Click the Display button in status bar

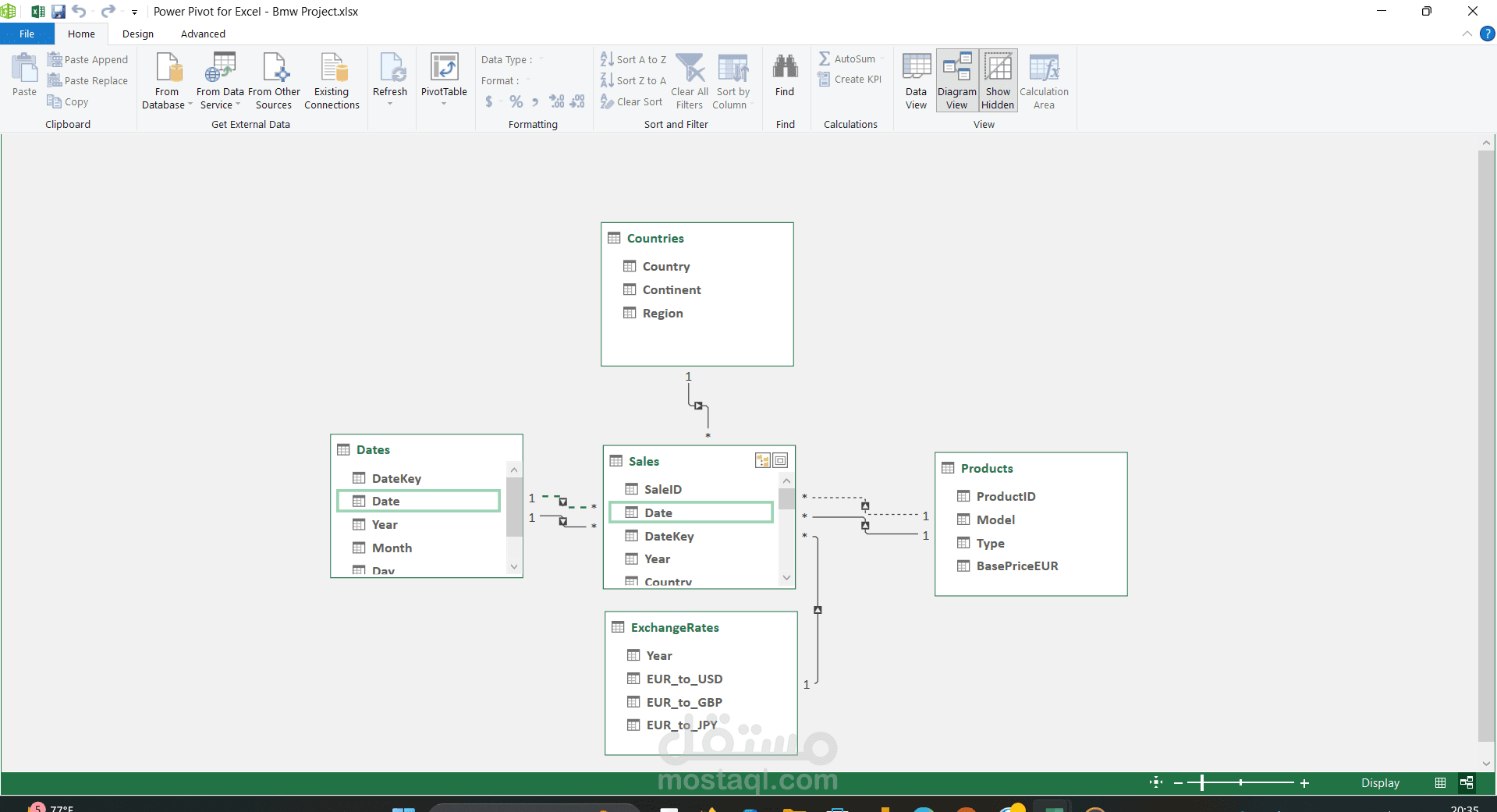click(1380, 782)
